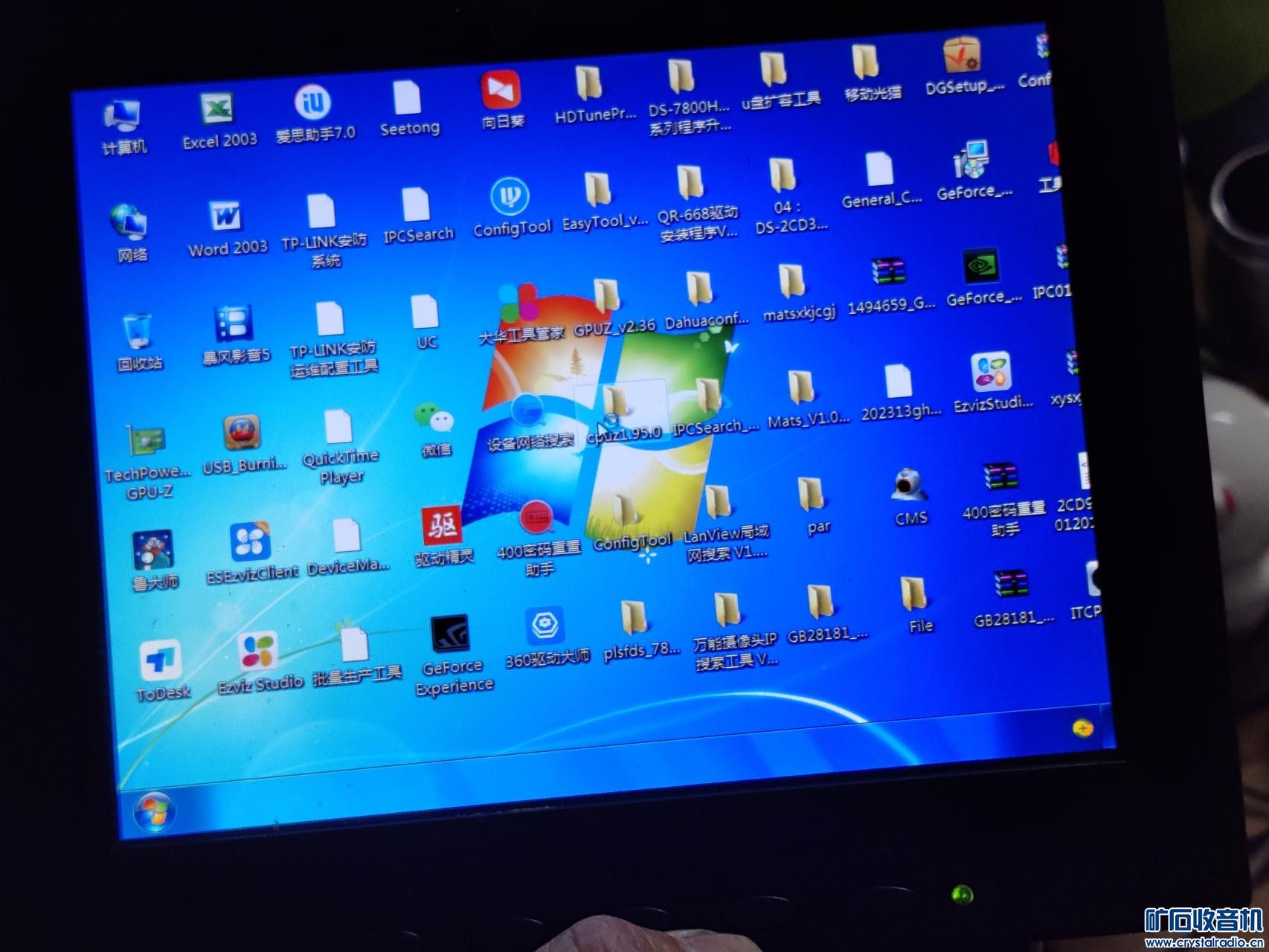
Task: Open ConfigTool folder icon
Action: pyautogui.click(x=628, y=512)
